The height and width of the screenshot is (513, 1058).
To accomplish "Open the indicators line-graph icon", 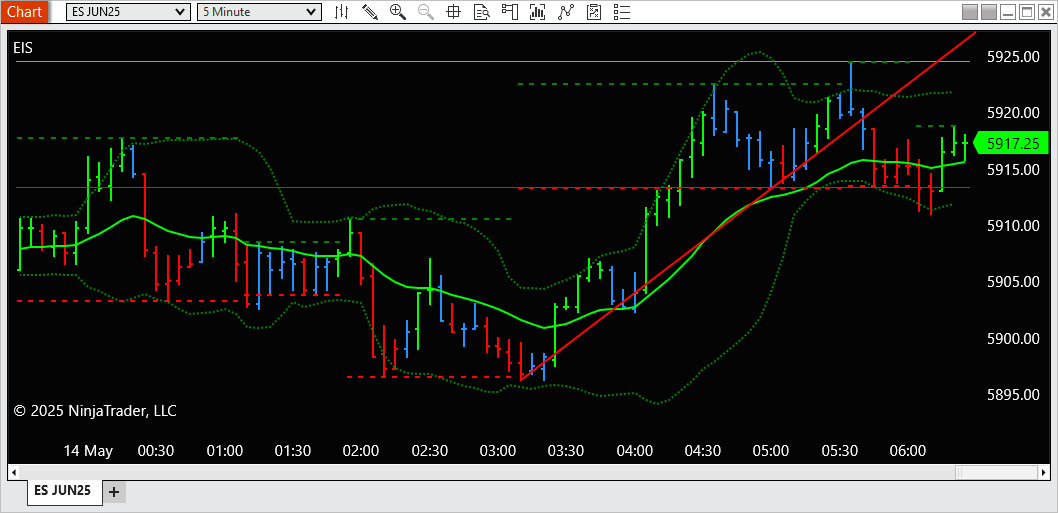I will tap(566, 11).
